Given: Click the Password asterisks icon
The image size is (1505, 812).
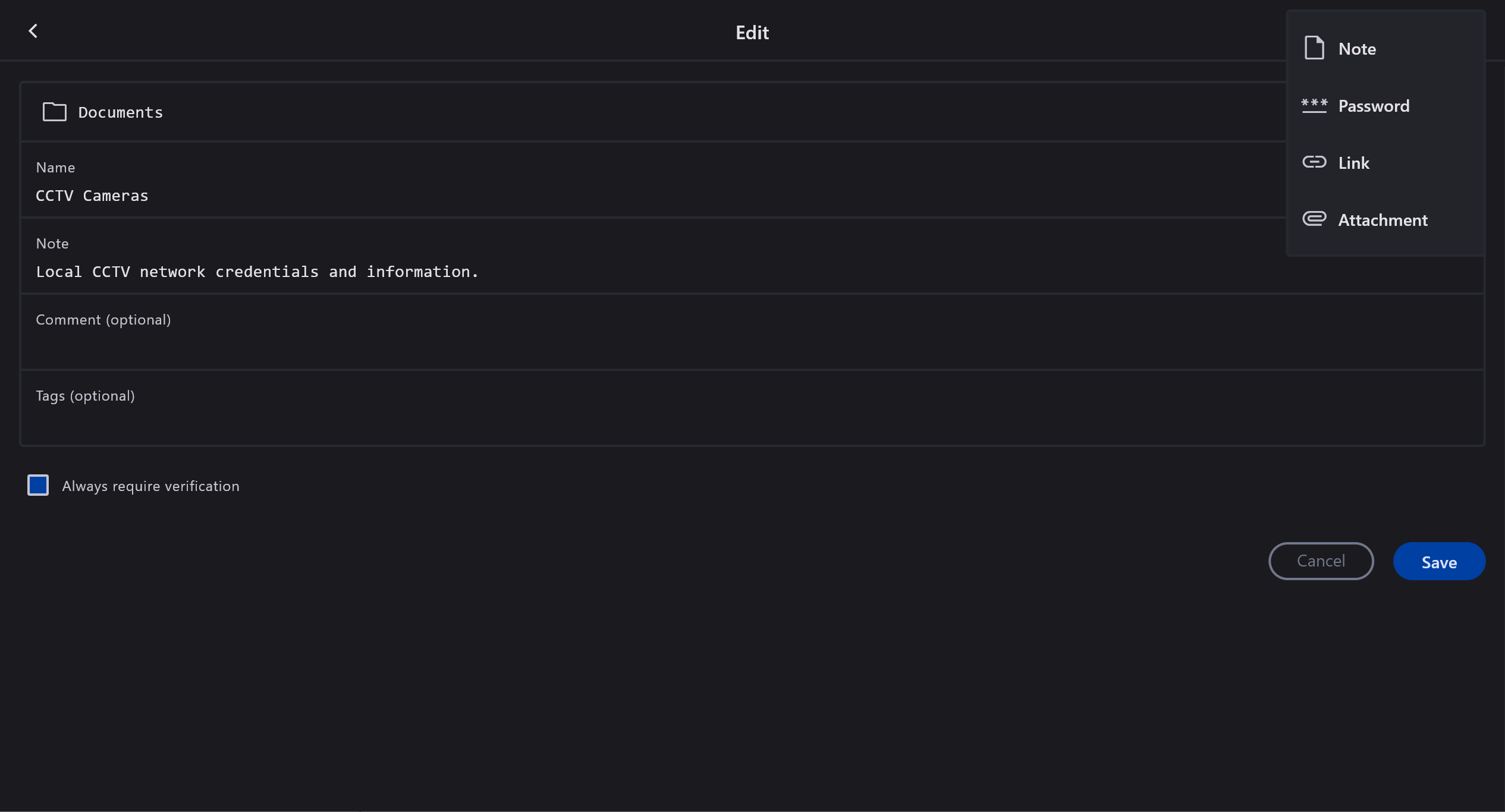Looking at the screenshot, I should point(1314,106).
